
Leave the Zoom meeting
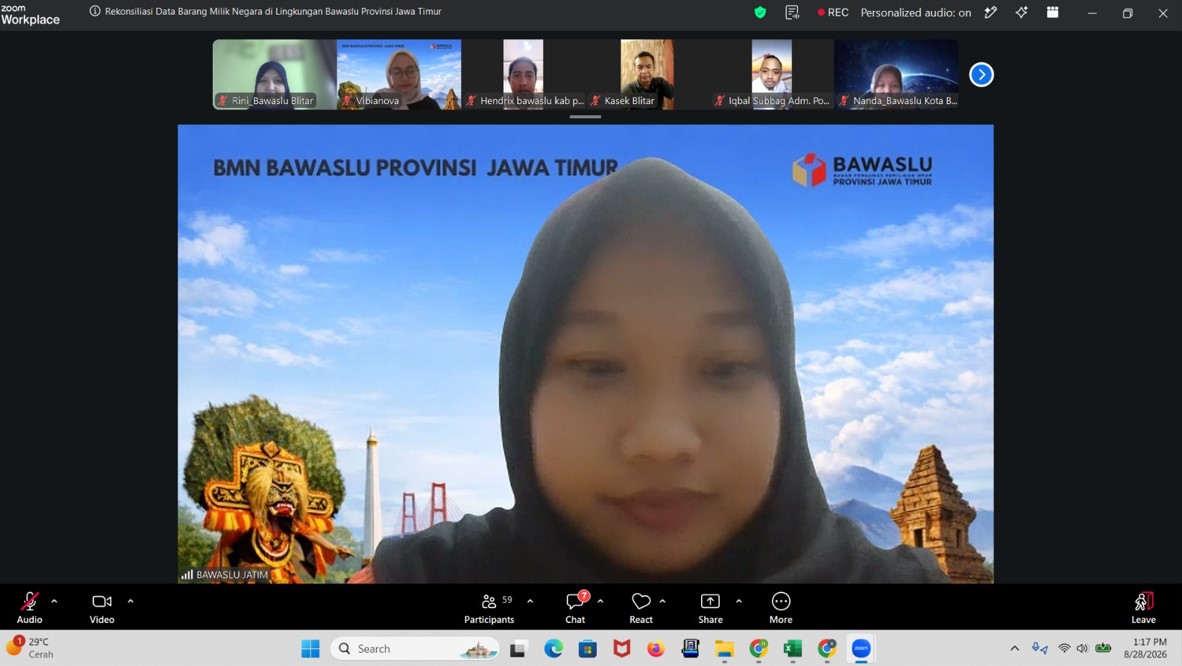pos(1144,607)
